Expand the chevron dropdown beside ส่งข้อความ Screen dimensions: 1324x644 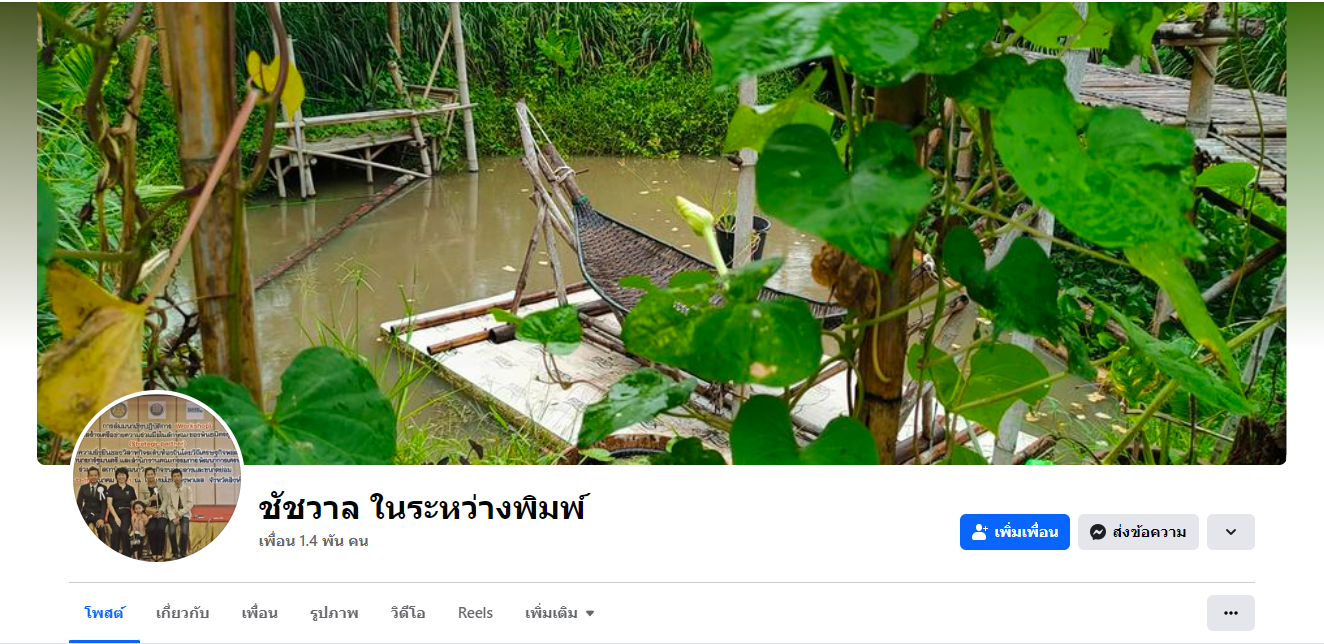[1231, 532]
